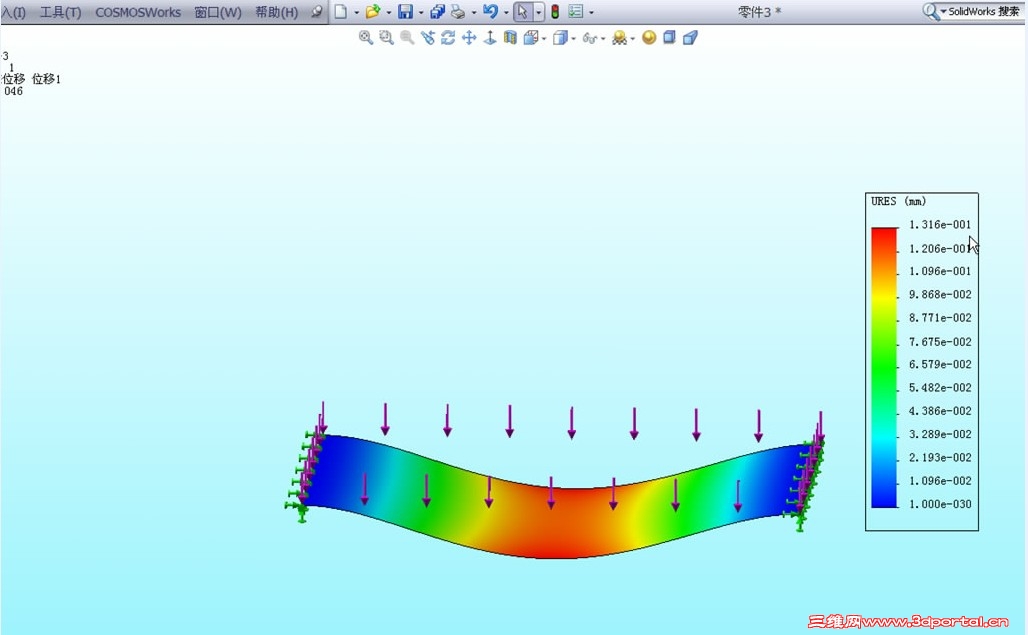The width and height of the screenshot is (1028, 635).
Task: Click the Pan four-arrow icon
Action: click(469, 37)
